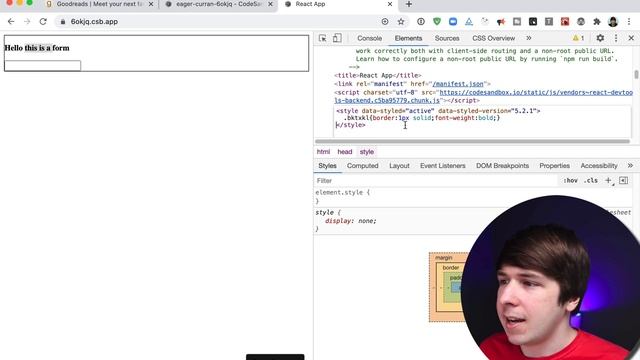Click the element.style rule block

tap(342, 196)
